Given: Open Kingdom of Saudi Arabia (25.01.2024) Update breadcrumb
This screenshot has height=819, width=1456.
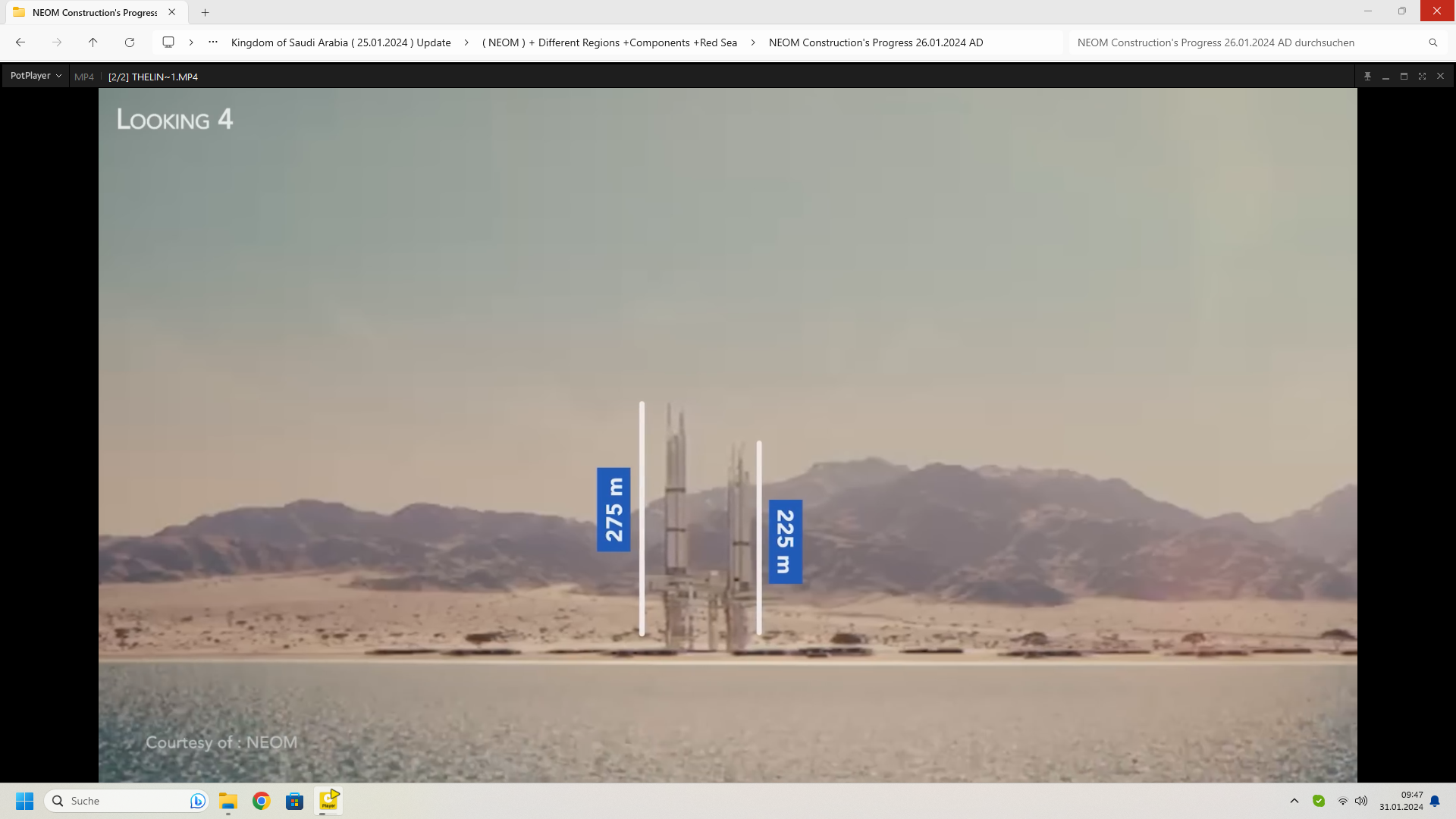Looking at the screenshot, I should (341, 42).
